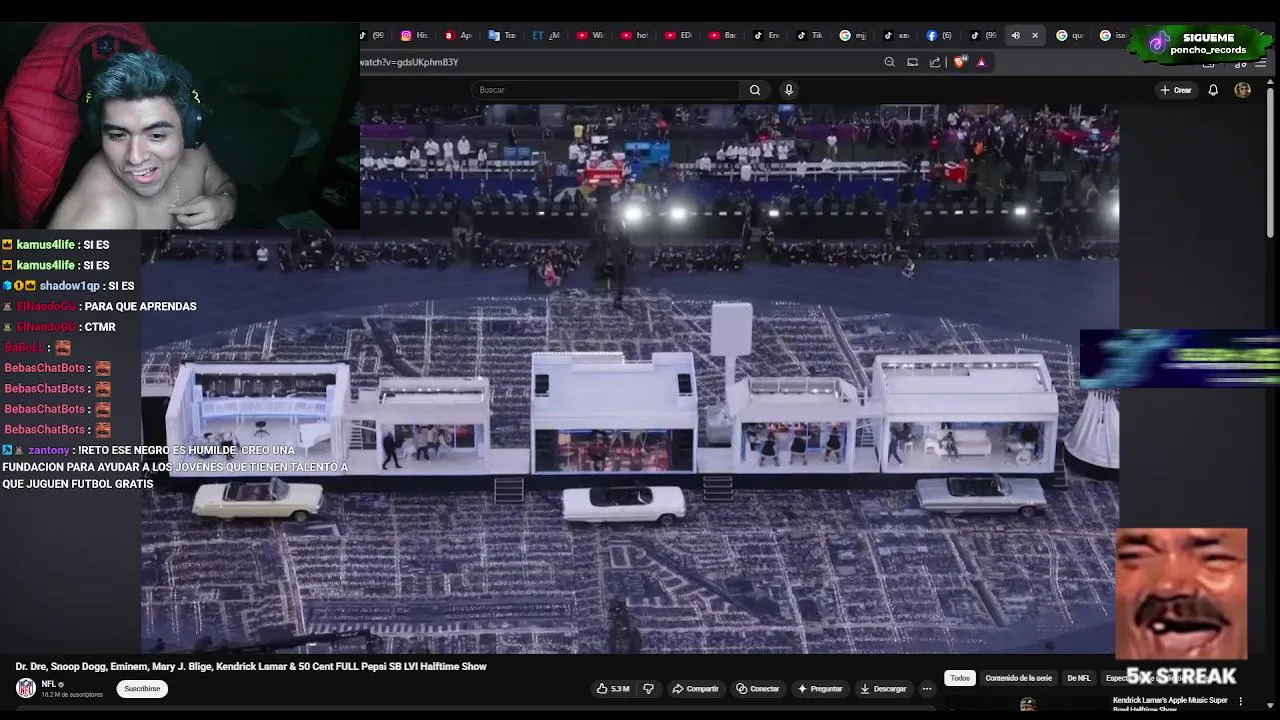
Task: Switch to the 'hol' YouTube tab
Action: coord(634,35)
